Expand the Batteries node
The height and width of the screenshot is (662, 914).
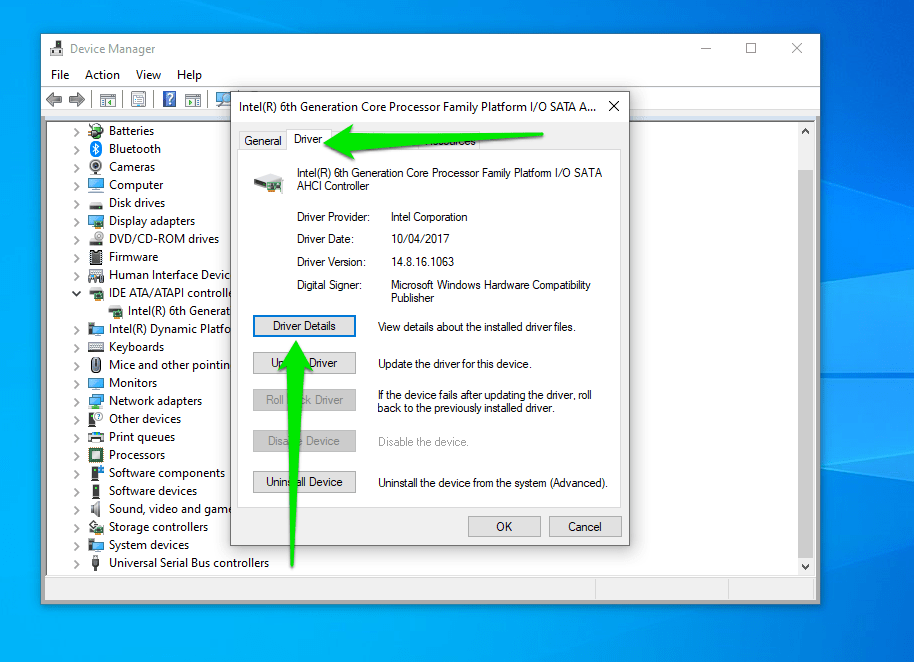coord(76,132)
